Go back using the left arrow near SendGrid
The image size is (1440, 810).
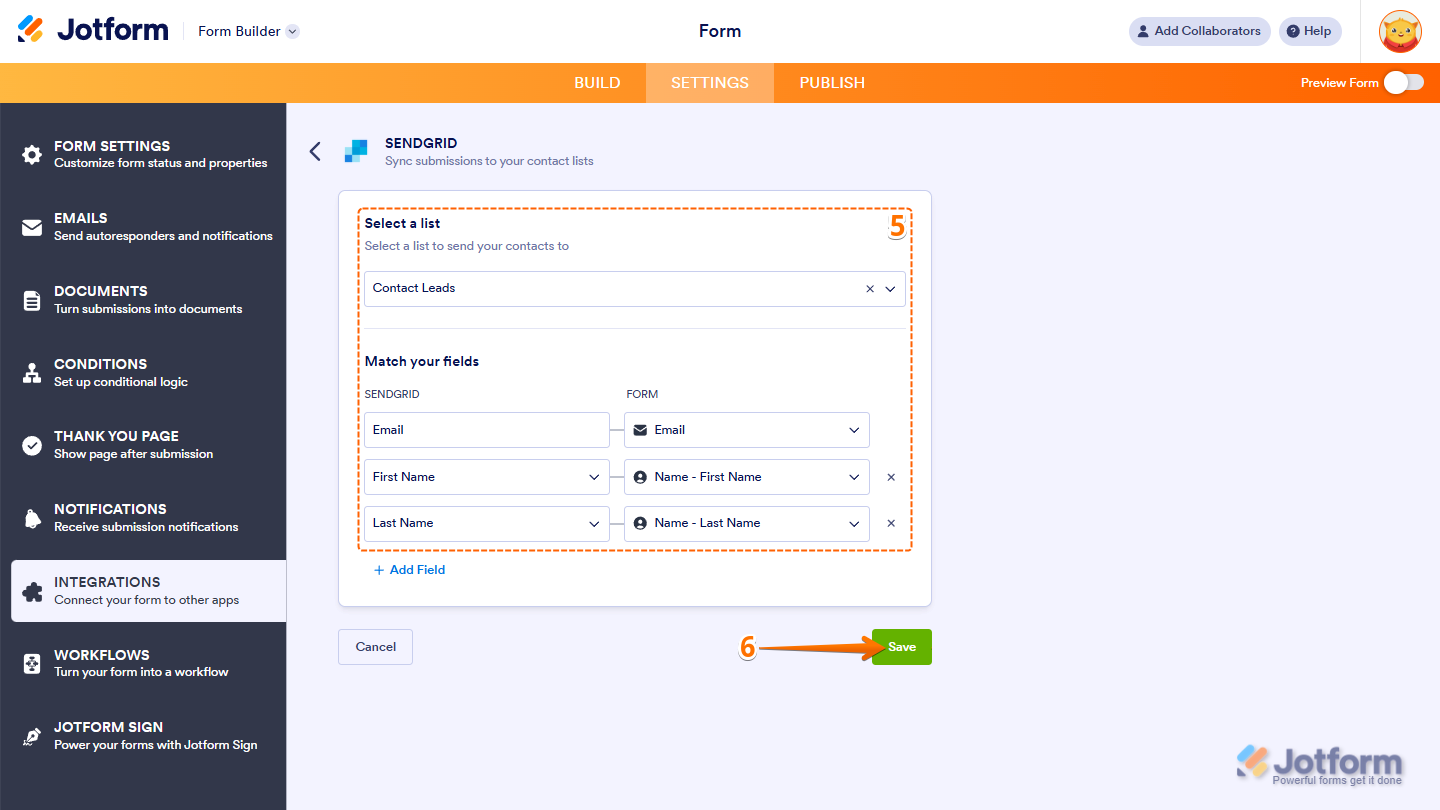click(x=315, y=150)
